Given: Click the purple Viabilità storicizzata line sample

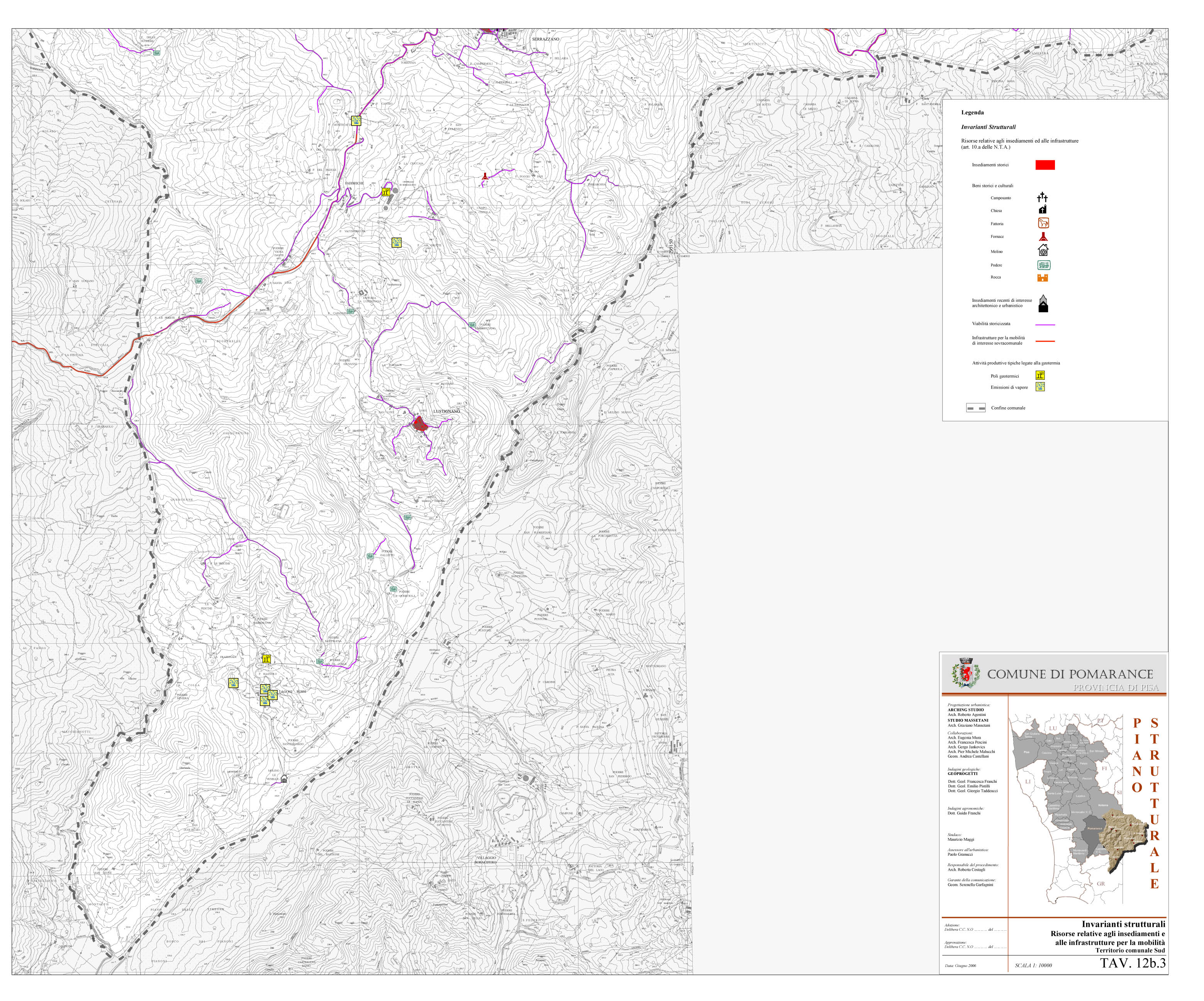Looking at the screenshot, I should click(x=1045, y=325).
